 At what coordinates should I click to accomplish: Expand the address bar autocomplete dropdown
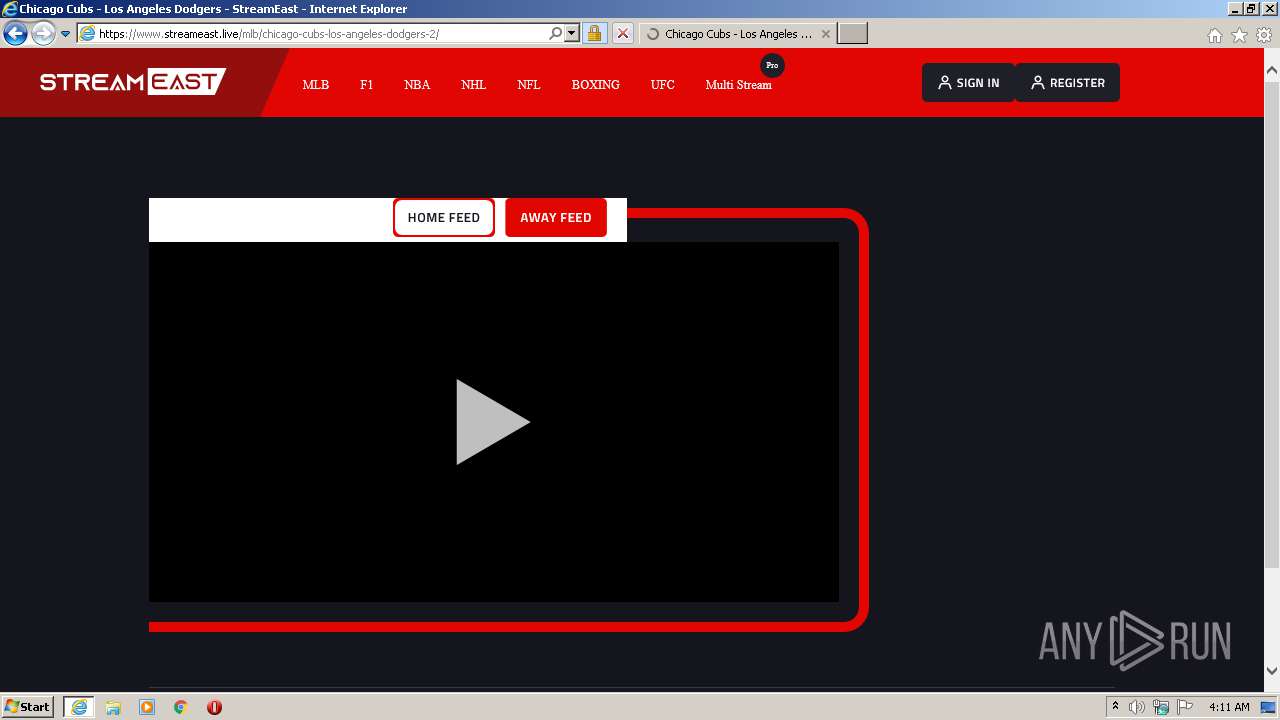(572, 34)
